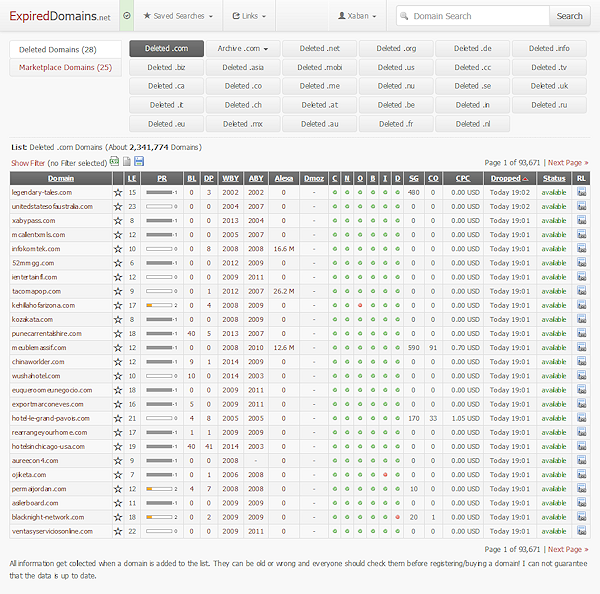Open Deleted Domains (28) section
Viewport: 600px width, 594px height.
coord(65,49)
